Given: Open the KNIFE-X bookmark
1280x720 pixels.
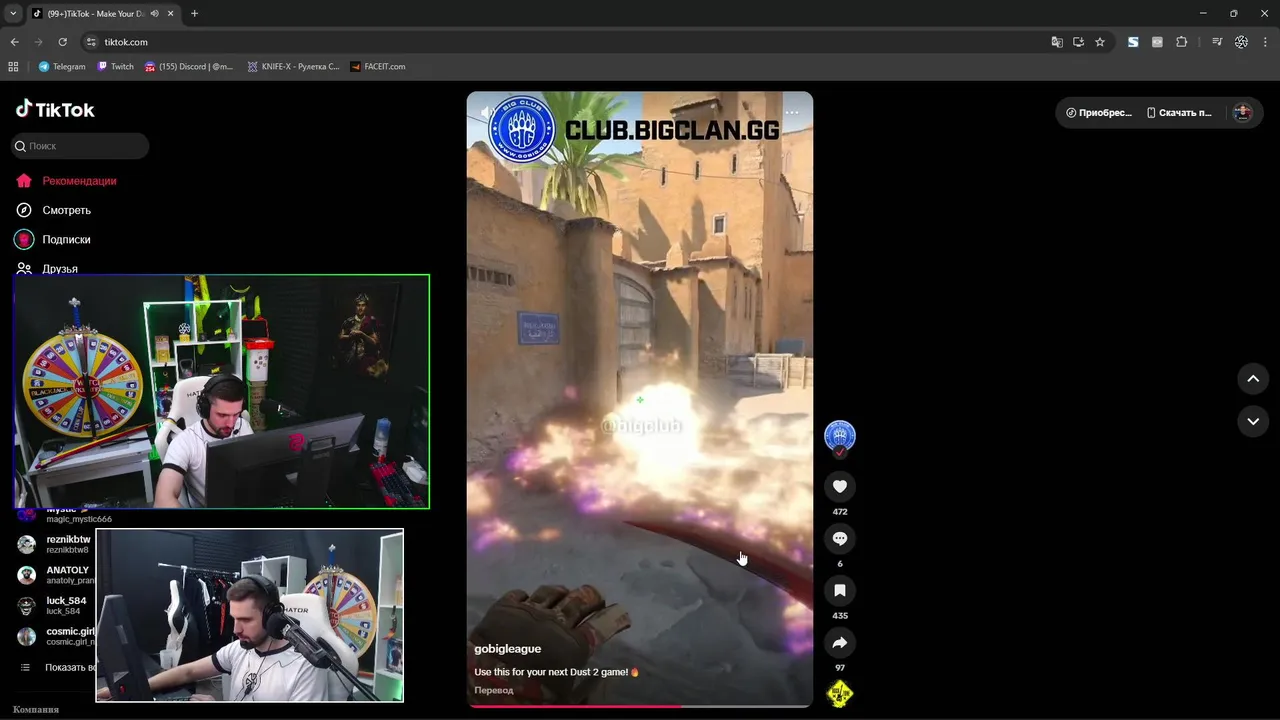Looking at the screenshot, I should coord(293,67).
